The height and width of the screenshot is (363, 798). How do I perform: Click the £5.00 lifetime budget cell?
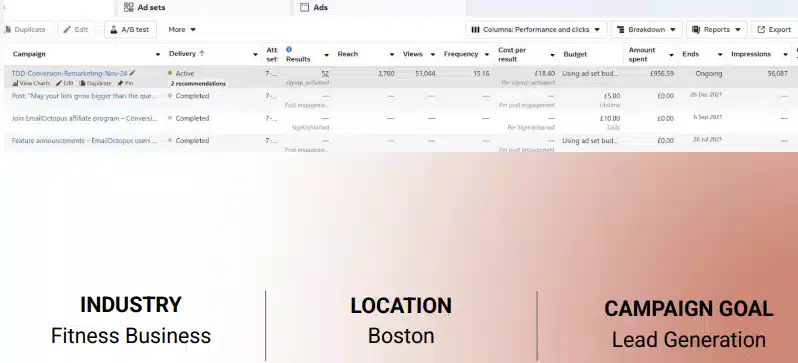(612, 96)
